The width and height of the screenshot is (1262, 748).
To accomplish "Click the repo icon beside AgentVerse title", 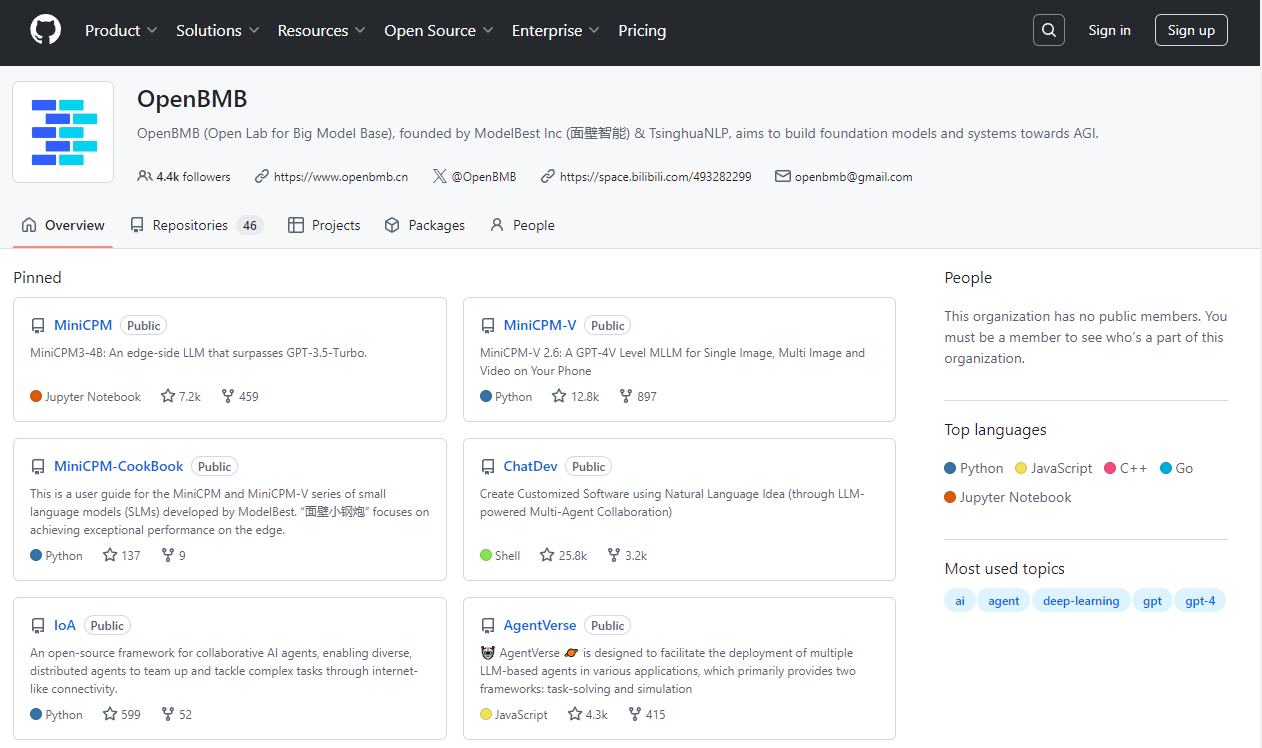I will (x=488, y=626).
